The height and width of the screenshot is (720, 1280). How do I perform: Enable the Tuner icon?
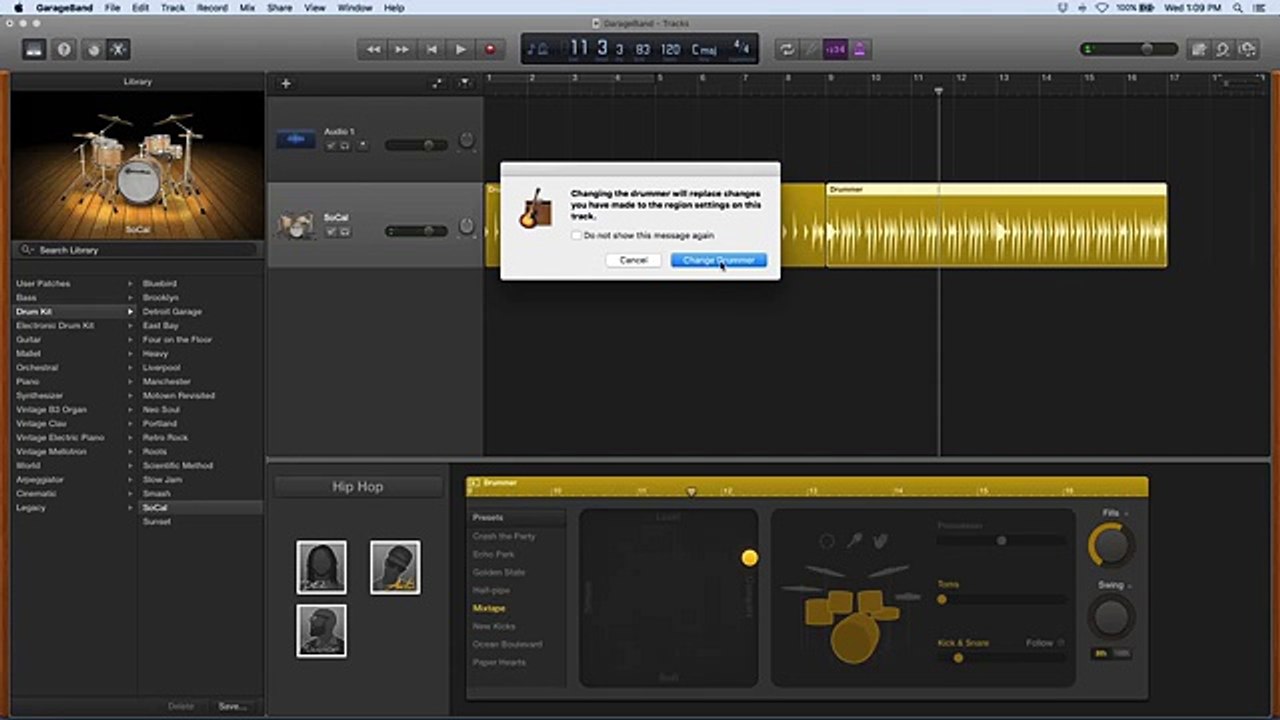pyautogui.click(x=812, y=49)
